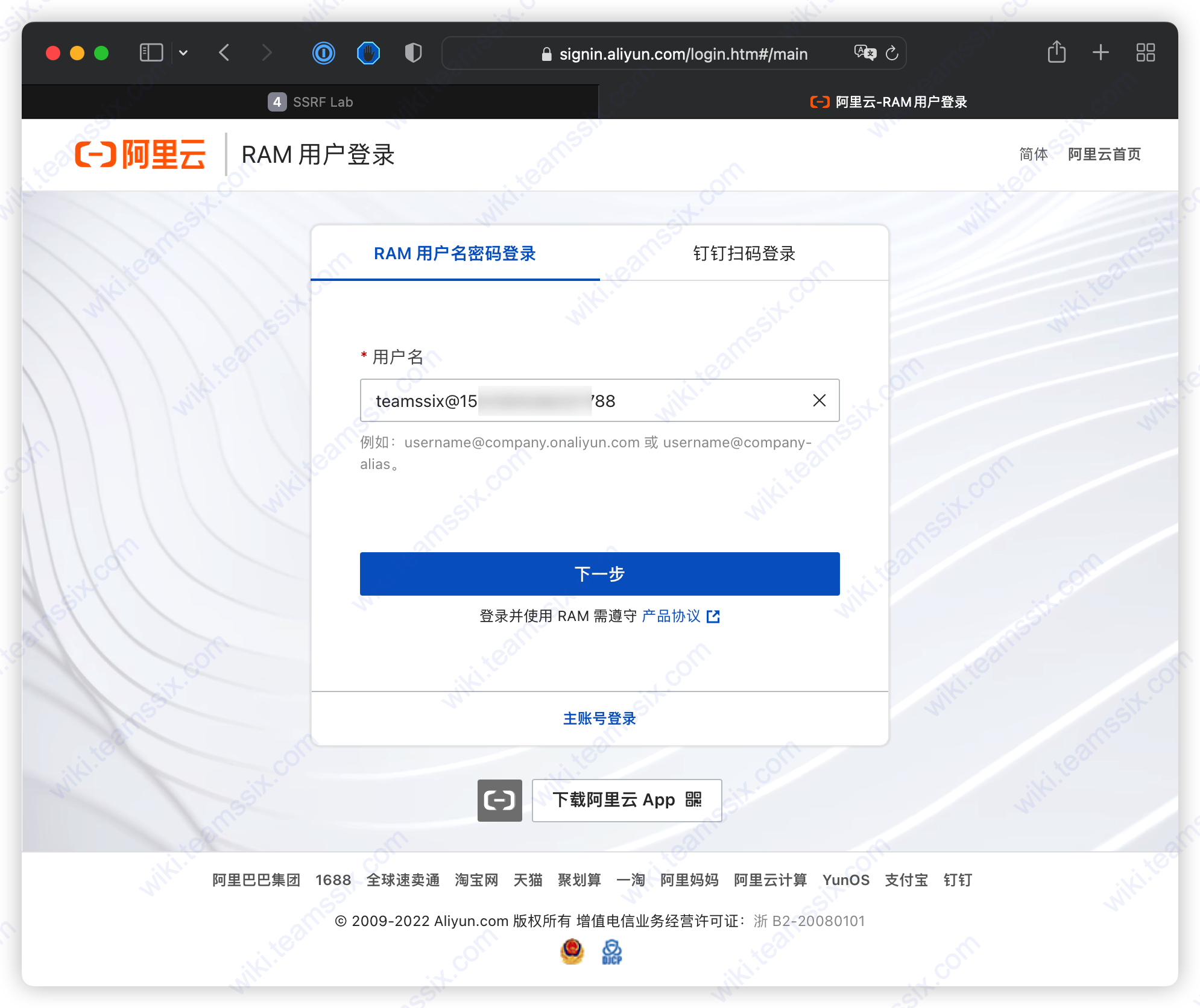Open 阿里妈妈 footer link
Viewport: 1200px width, 1008px height.
point(689,880)
